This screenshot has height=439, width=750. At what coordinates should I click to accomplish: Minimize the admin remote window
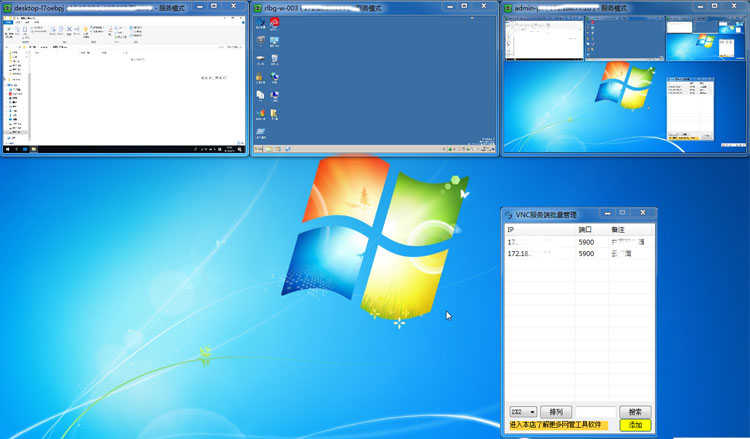point(701,6)
